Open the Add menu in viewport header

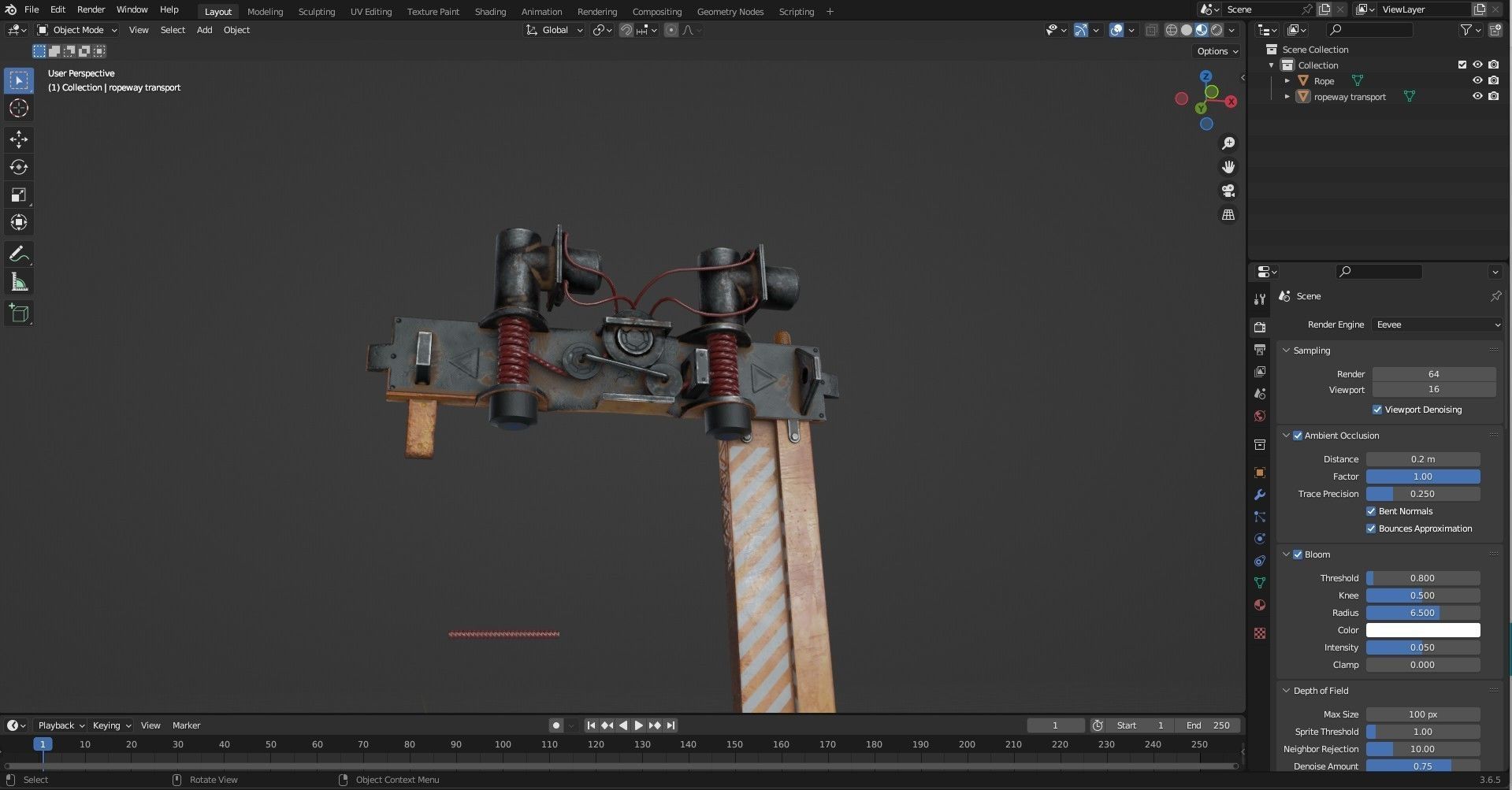tap(204, 30)
